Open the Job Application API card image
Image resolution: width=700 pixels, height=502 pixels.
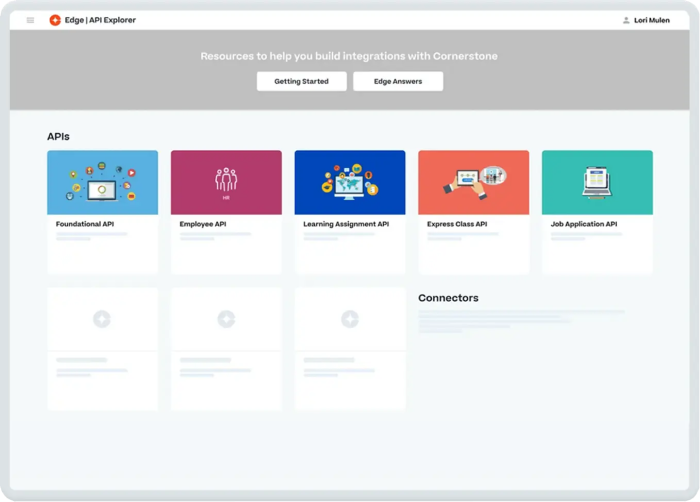click(x=597, y=182)
